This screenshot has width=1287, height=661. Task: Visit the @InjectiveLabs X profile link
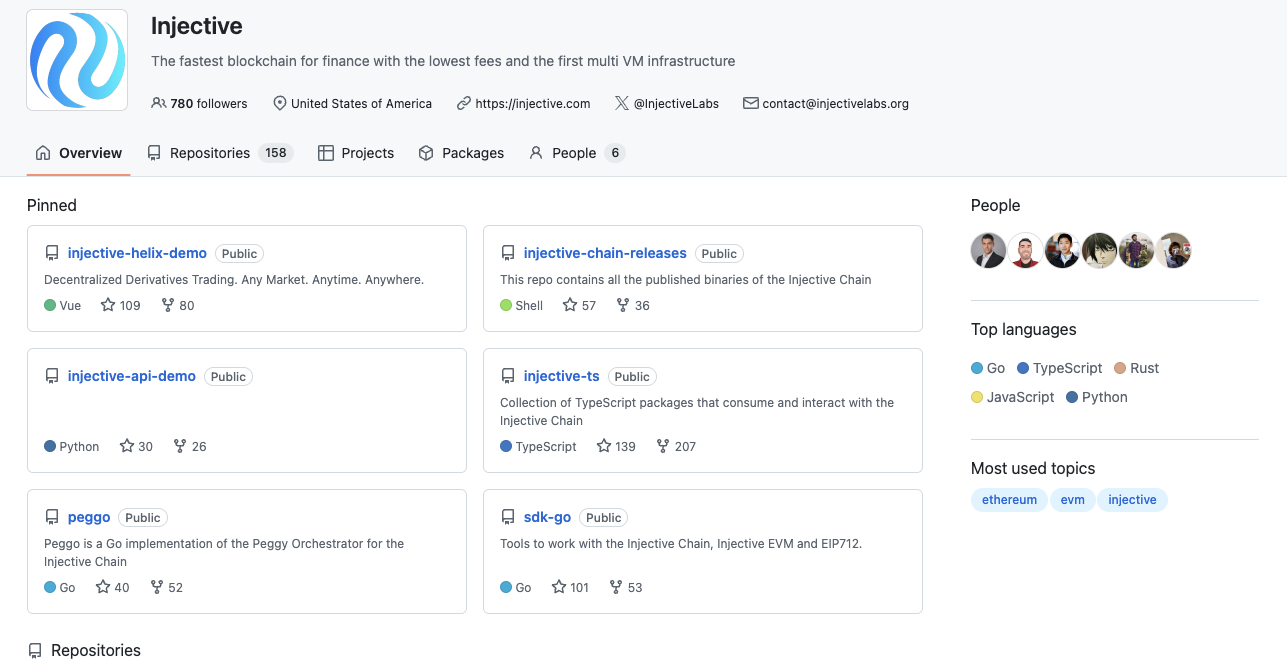point(676,103)
